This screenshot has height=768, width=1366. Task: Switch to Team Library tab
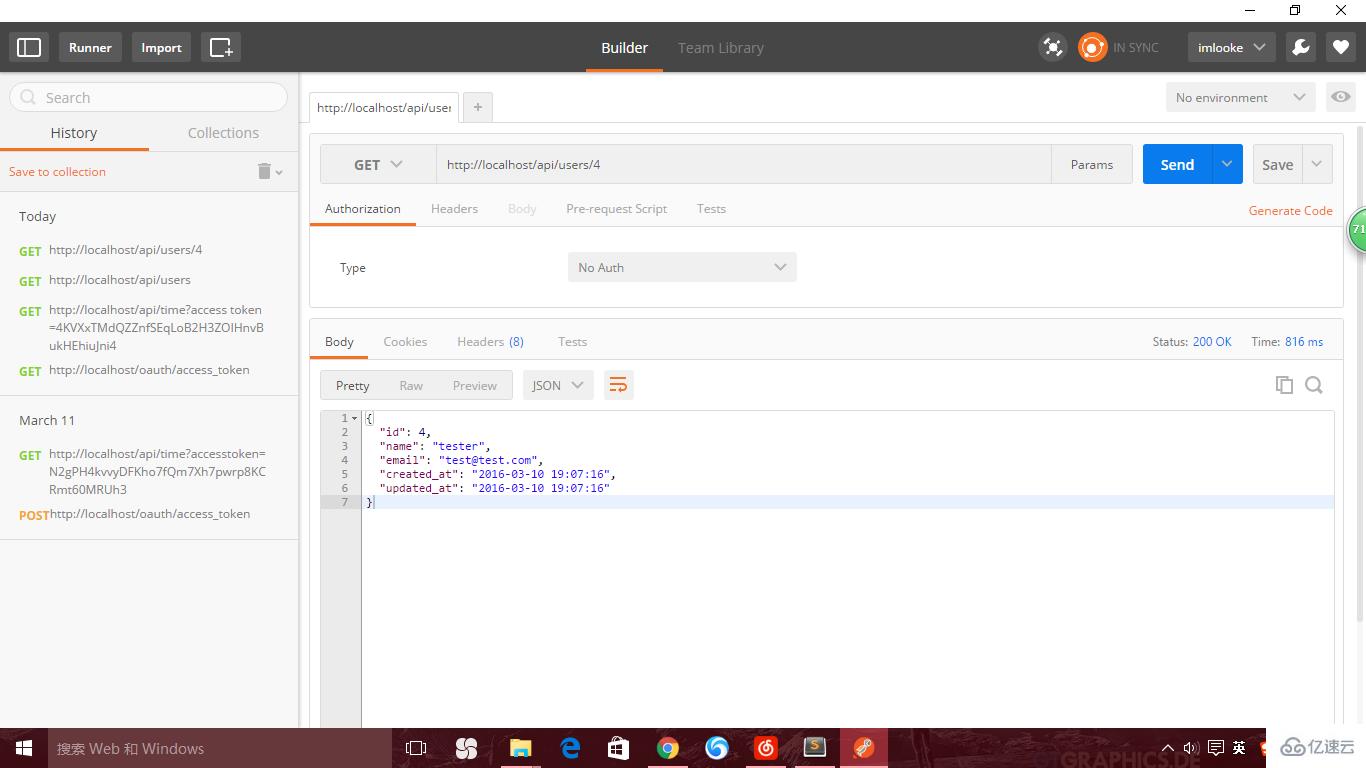click(720, 47)
